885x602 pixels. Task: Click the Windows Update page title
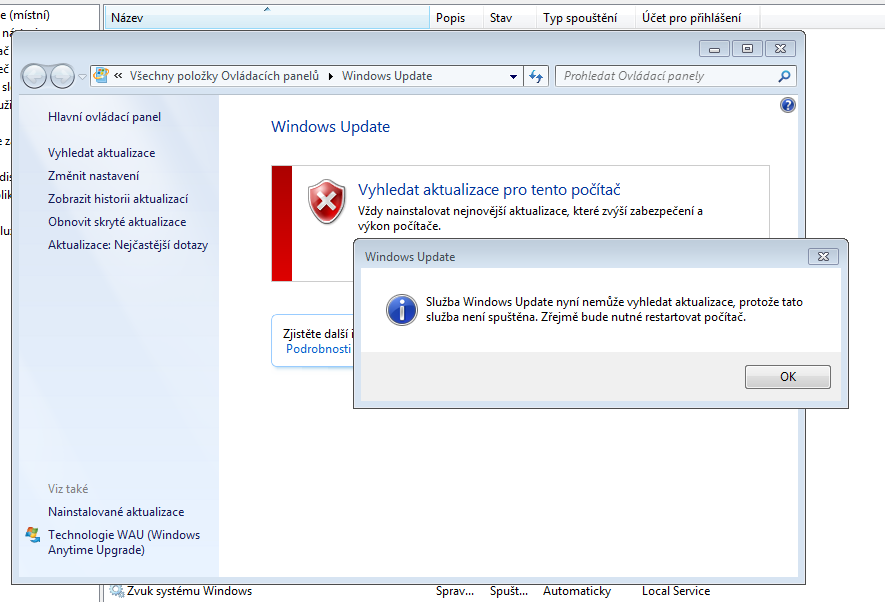[x=330, y=126]
